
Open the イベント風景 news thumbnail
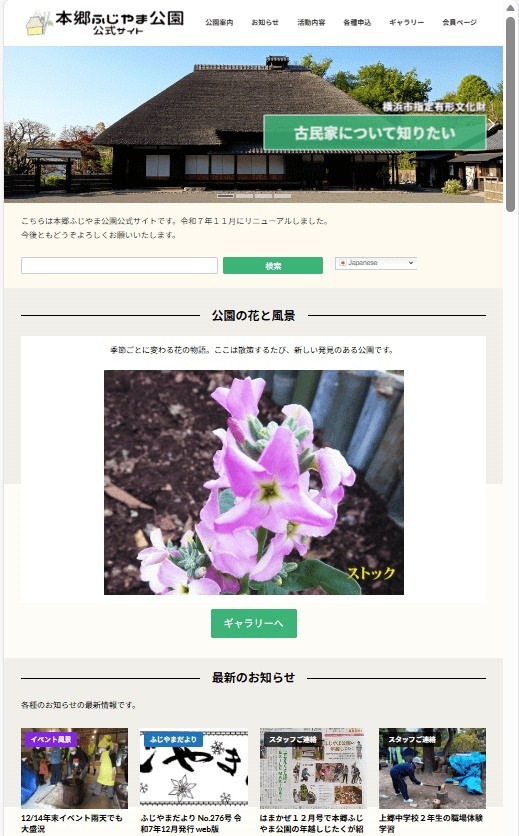75,768
